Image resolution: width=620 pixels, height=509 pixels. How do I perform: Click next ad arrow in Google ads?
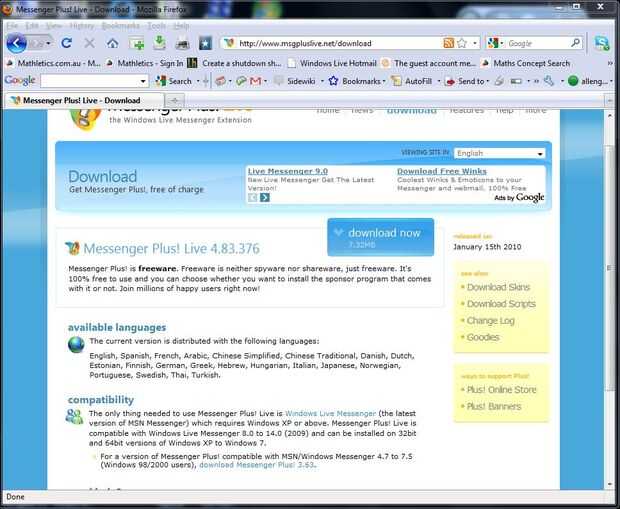(265, 197)
